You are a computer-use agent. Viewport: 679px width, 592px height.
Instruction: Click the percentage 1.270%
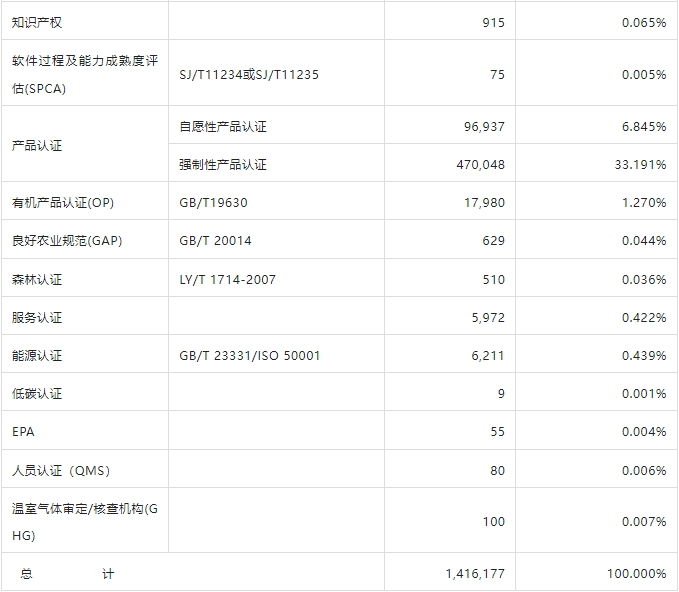click(x=644, y=203)
